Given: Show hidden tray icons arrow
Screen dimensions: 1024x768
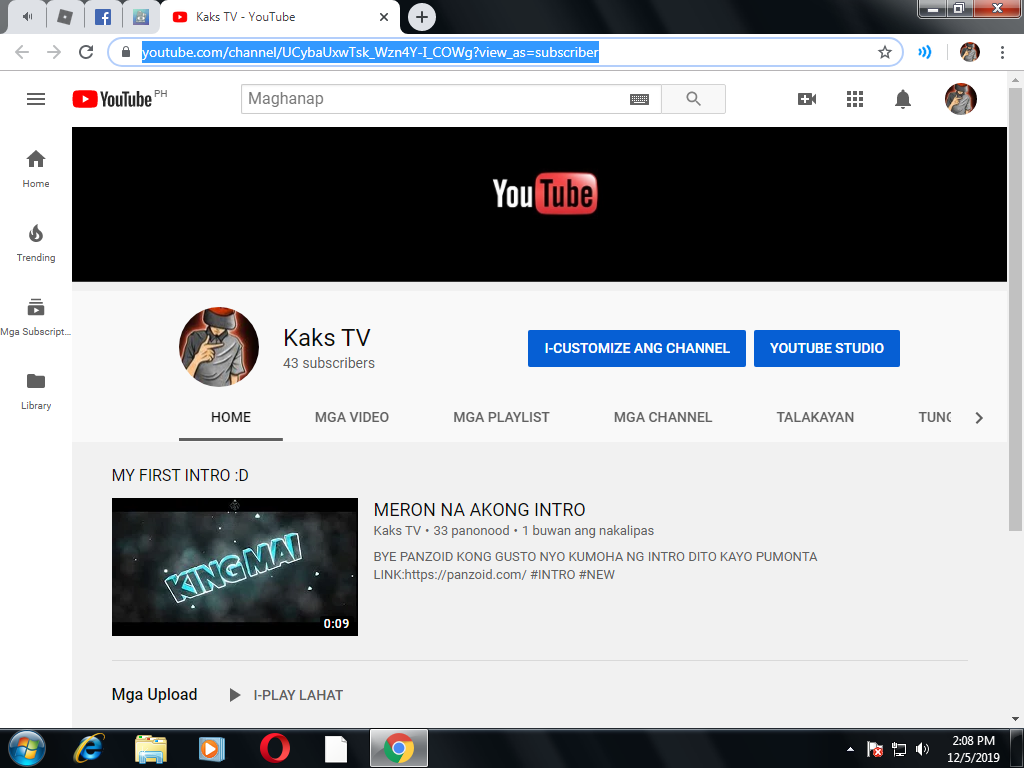Looking at the screenshot, I should pyautogui.click(x=850, y=749).
